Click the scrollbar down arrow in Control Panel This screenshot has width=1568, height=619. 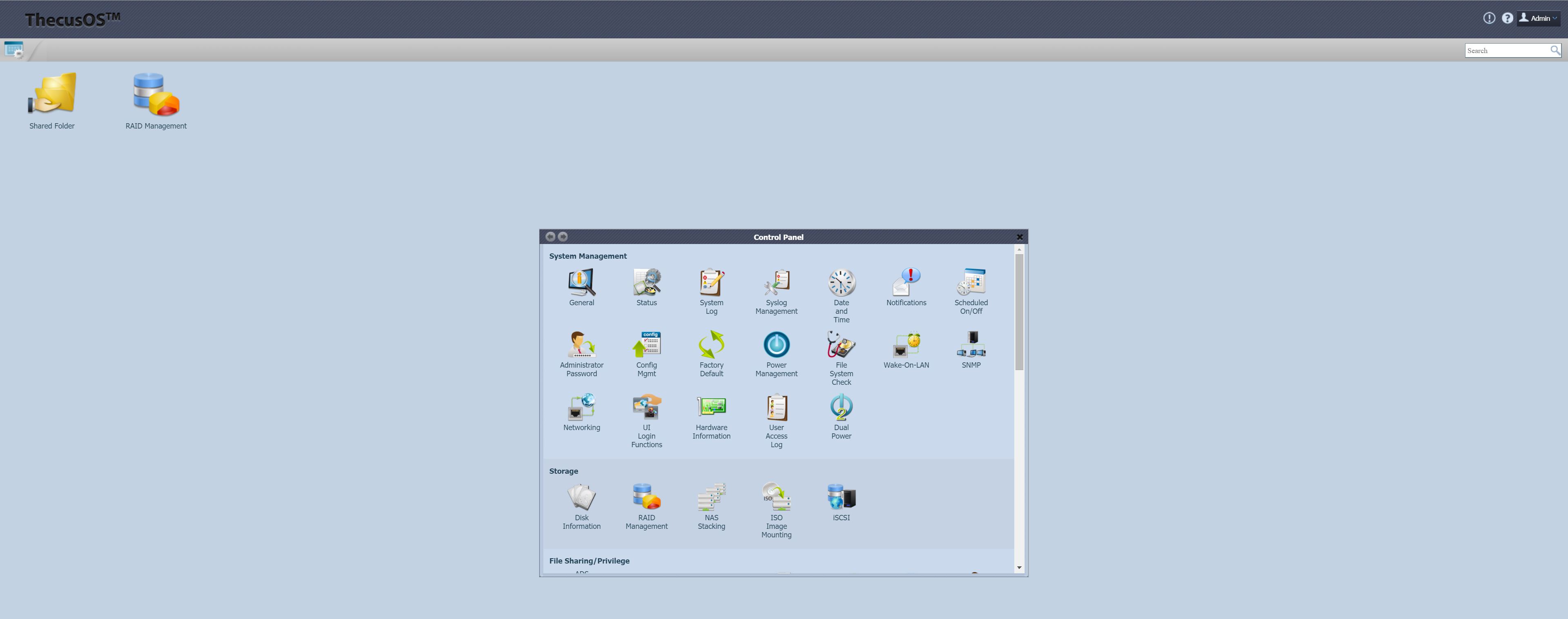[1019, 567]
